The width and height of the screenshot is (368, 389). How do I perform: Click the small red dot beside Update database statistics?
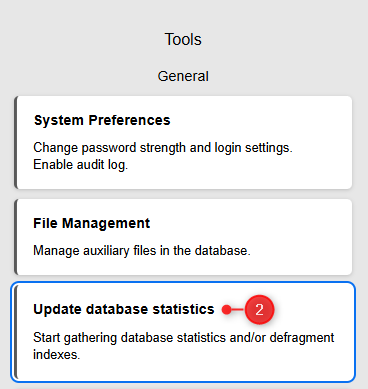226,310
